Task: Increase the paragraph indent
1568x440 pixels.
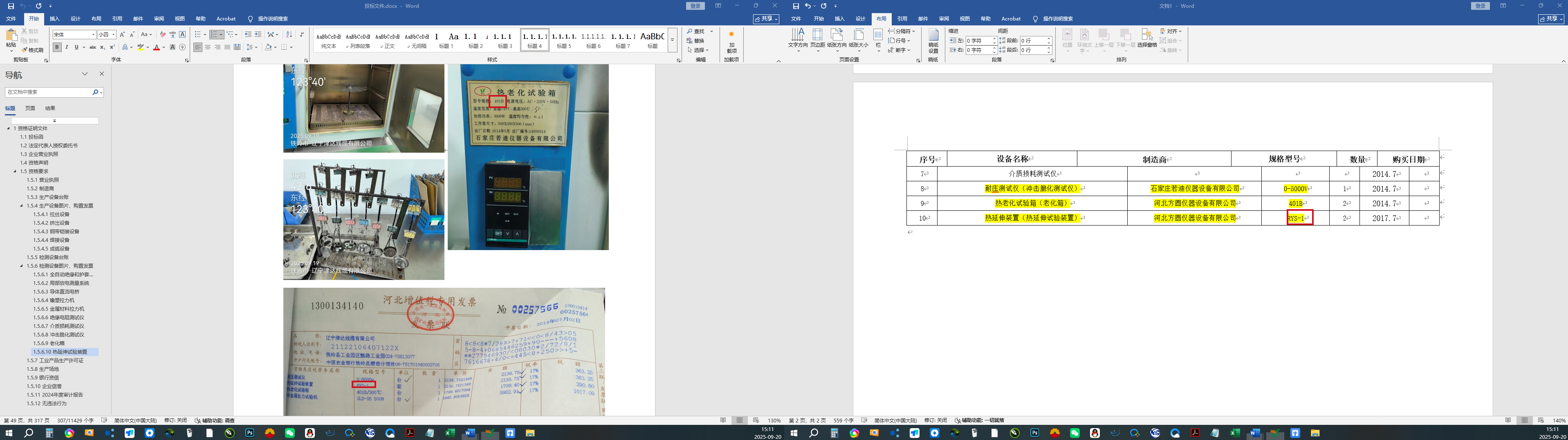Action: pyautogui.click(x=258, y=35)
